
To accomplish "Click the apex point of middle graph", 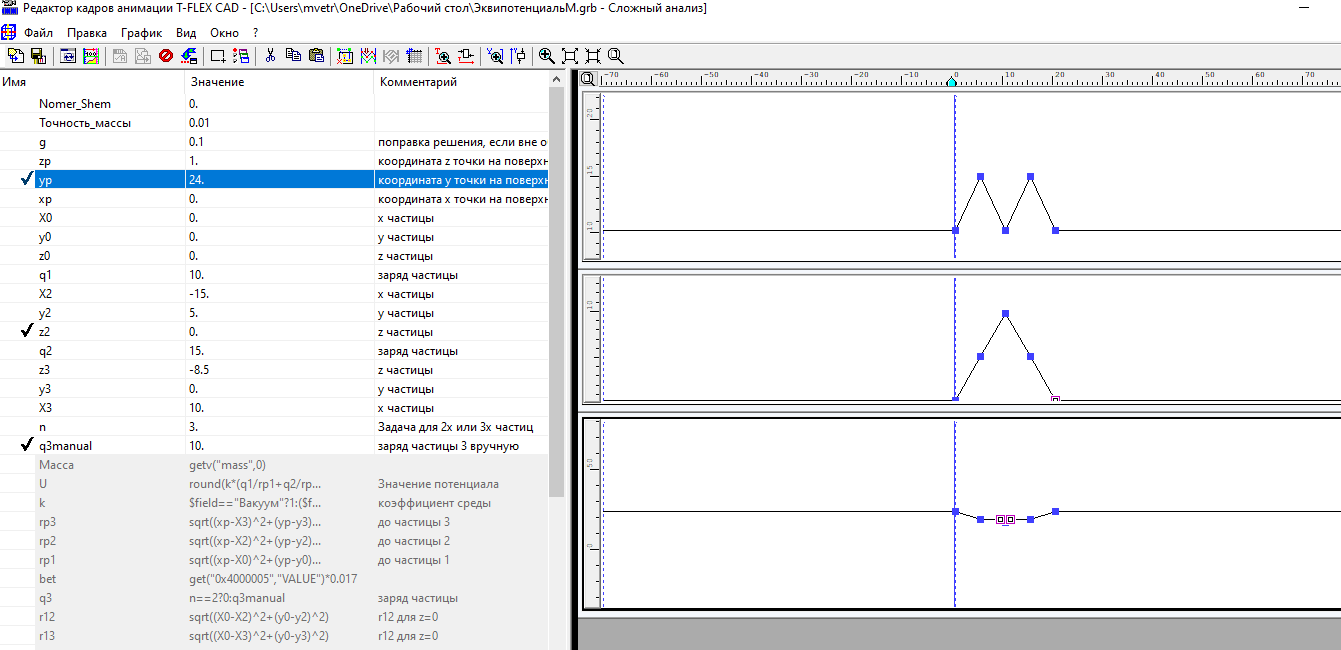I will pyautogui.click(x=1005, y=314).
